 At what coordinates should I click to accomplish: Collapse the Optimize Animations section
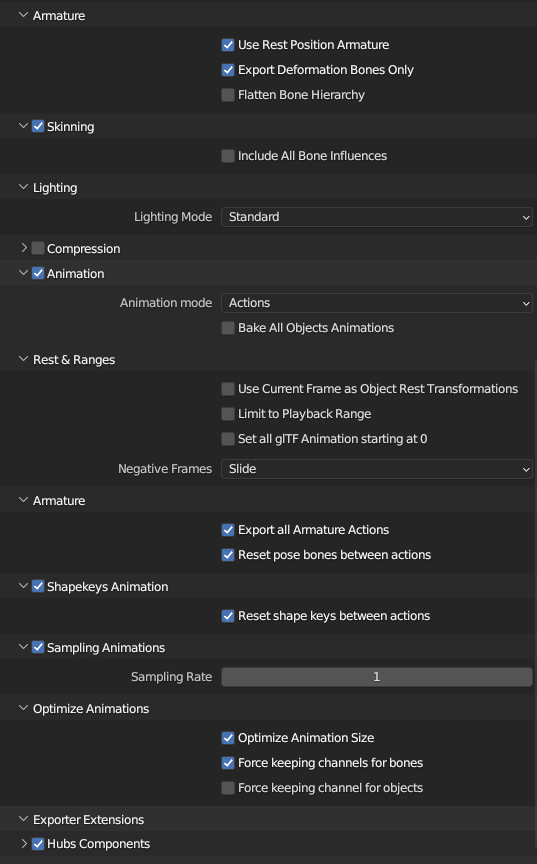pyautogui.click(x=23, y=708)
